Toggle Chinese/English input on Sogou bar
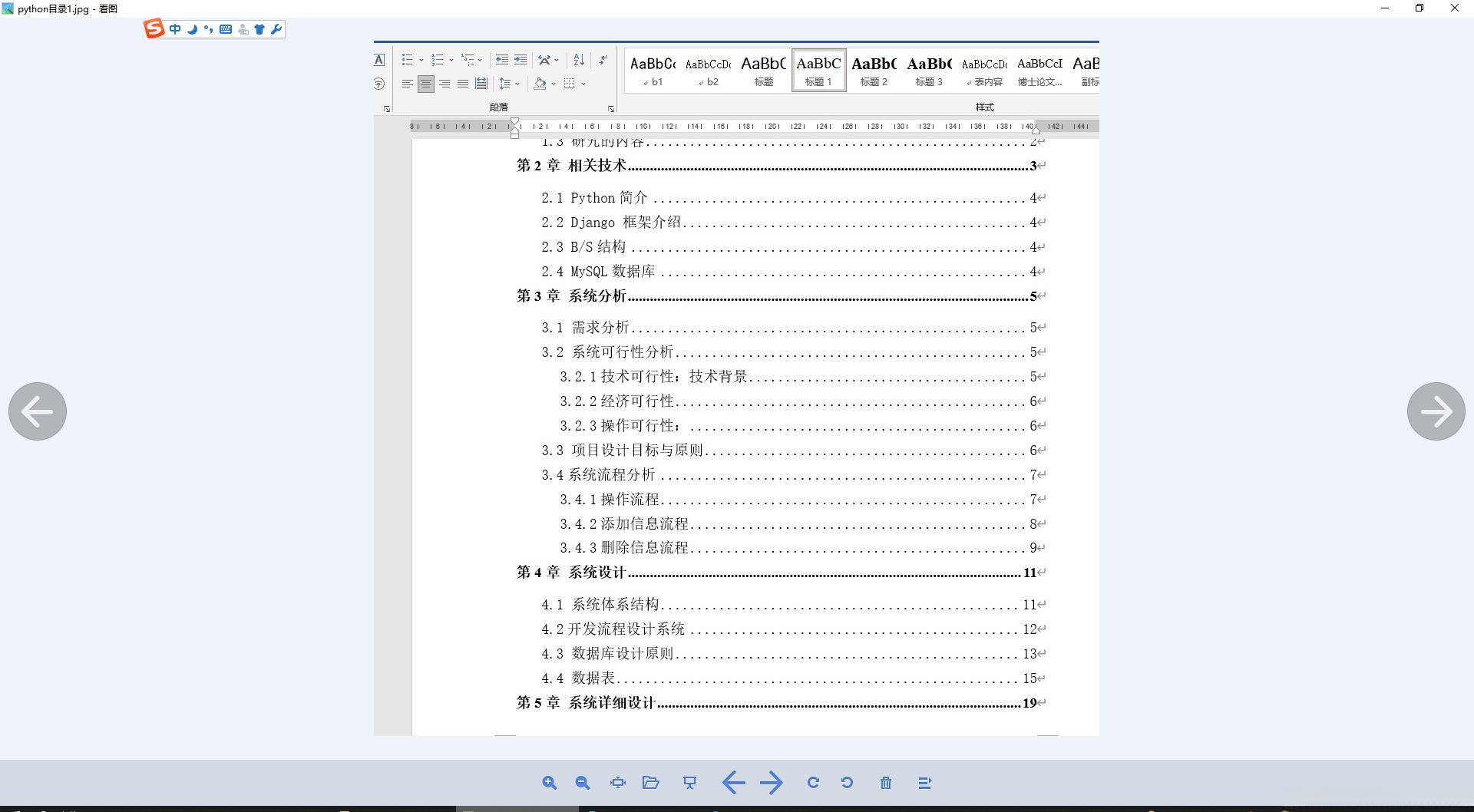This screenshot has height=812, width=1474. tap(175, 28)
